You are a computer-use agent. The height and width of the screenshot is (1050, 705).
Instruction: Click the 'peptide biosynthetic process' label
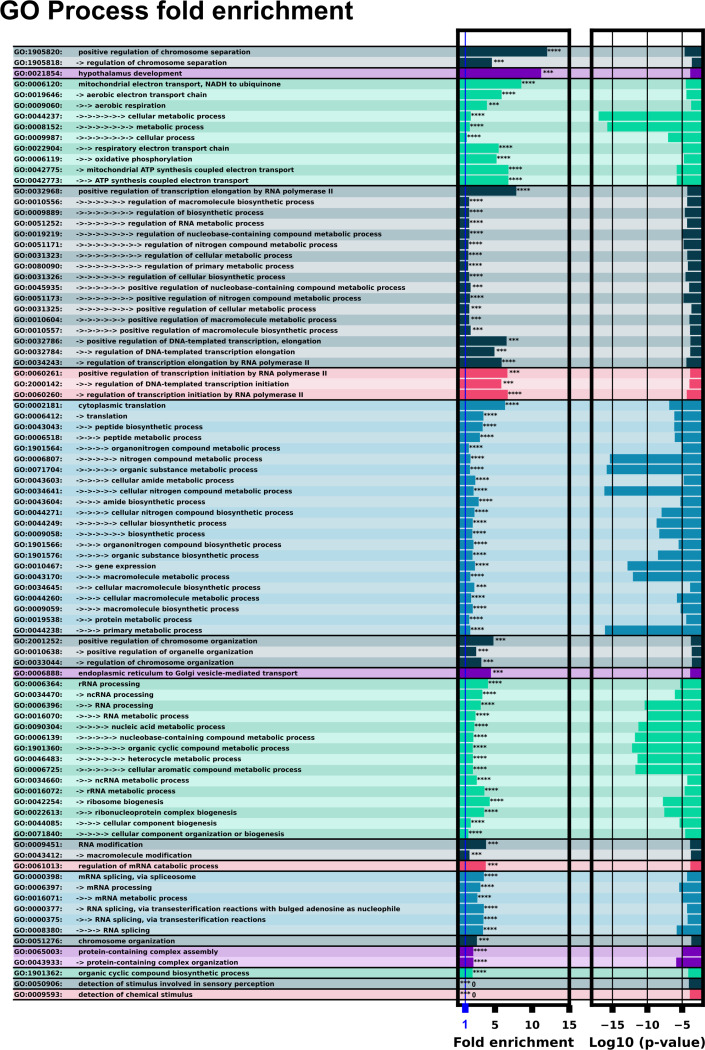coord(148,427)
